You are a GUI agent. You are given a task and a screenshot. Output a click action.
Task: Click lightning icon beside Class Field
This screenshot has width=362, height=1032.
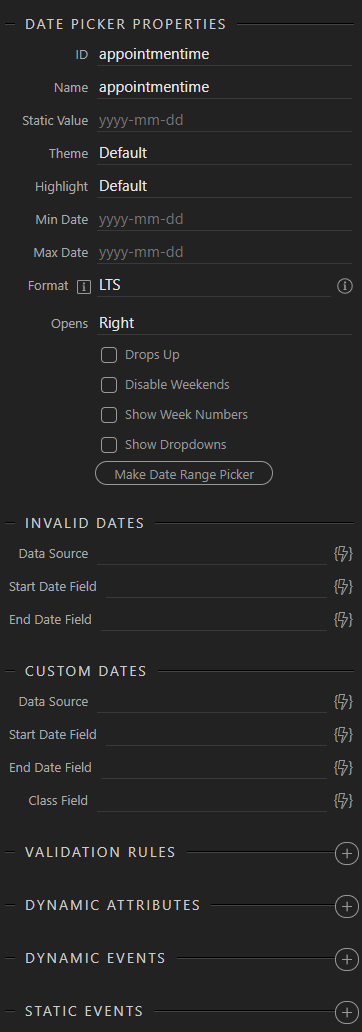343,800
